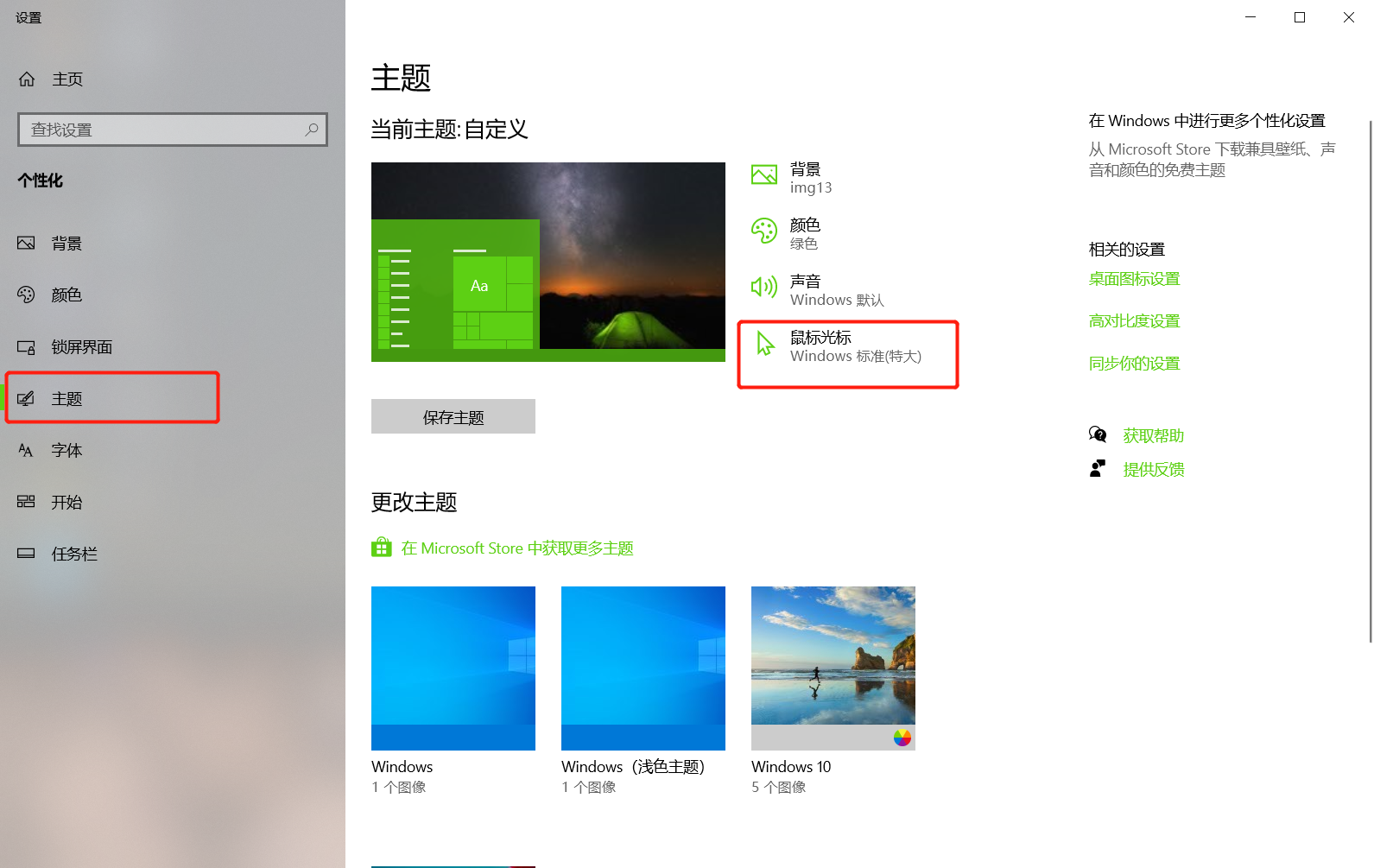Click the 背景 img13 setting text
This screenshot has height=868, width=1374.
click(x=811, y=178)
